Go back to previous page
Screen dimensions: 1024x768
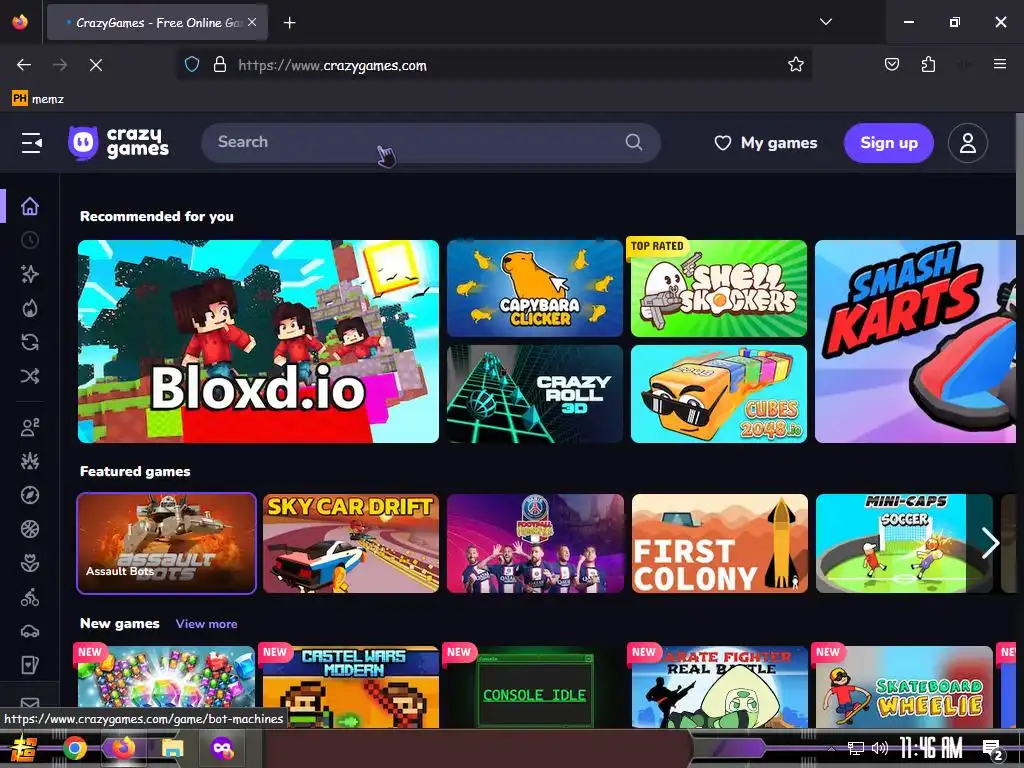pos(24,65)
